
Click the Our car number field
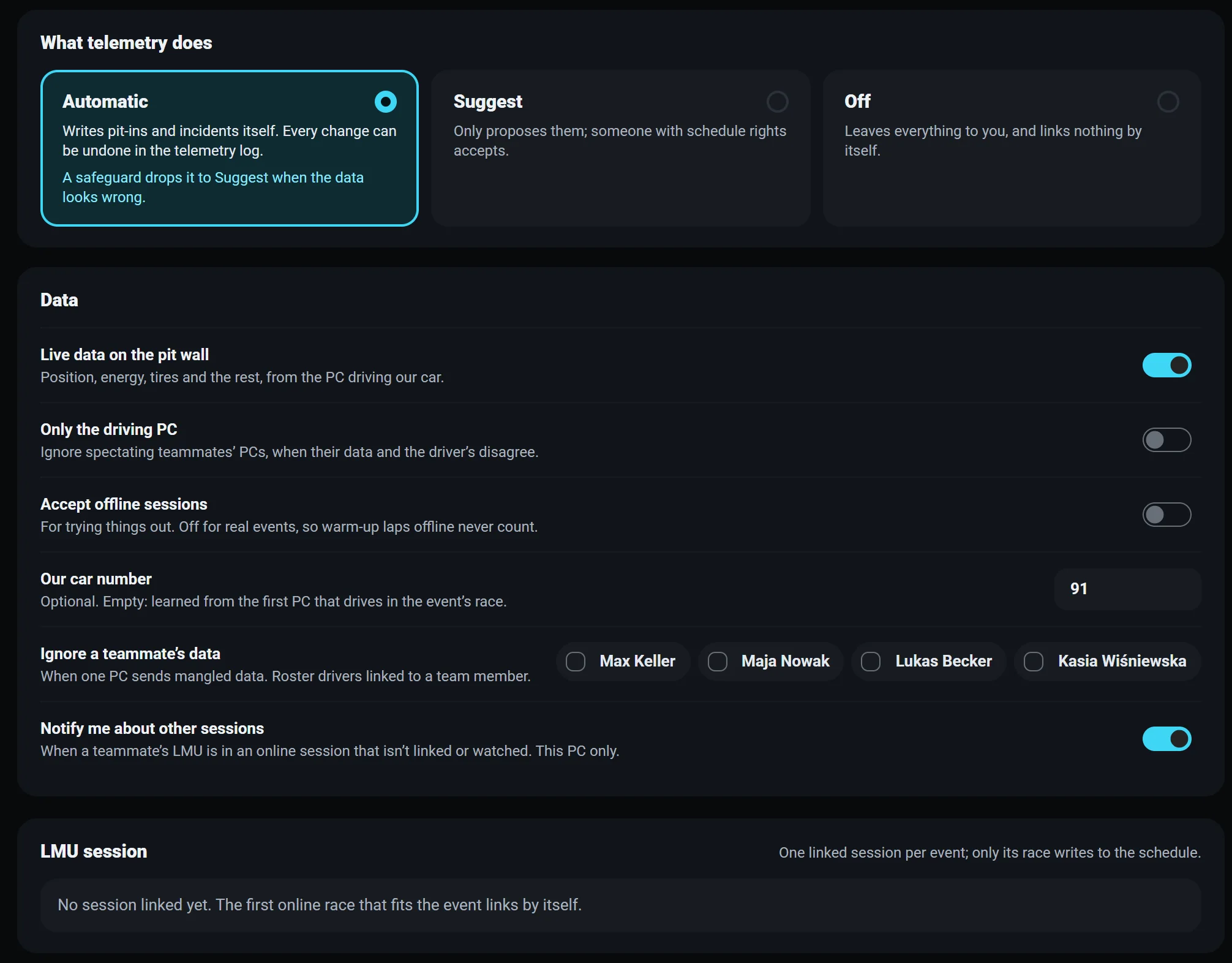point(1127,589)
